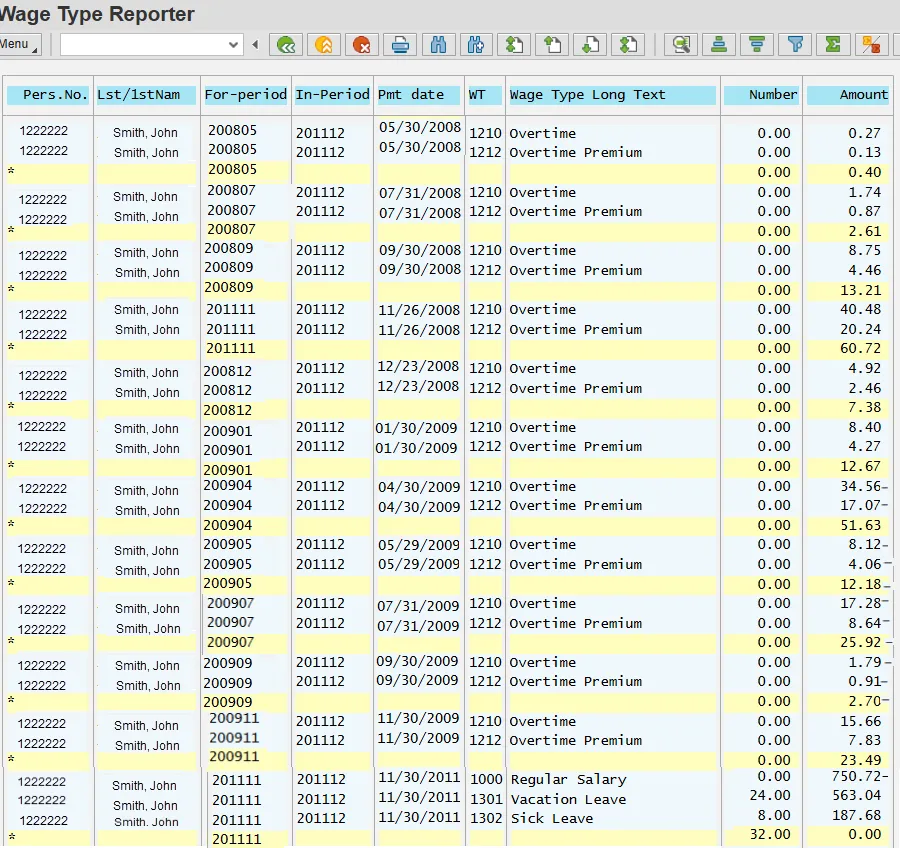
Task: Click the Find binoculars icon
Action: click(437, 45)
